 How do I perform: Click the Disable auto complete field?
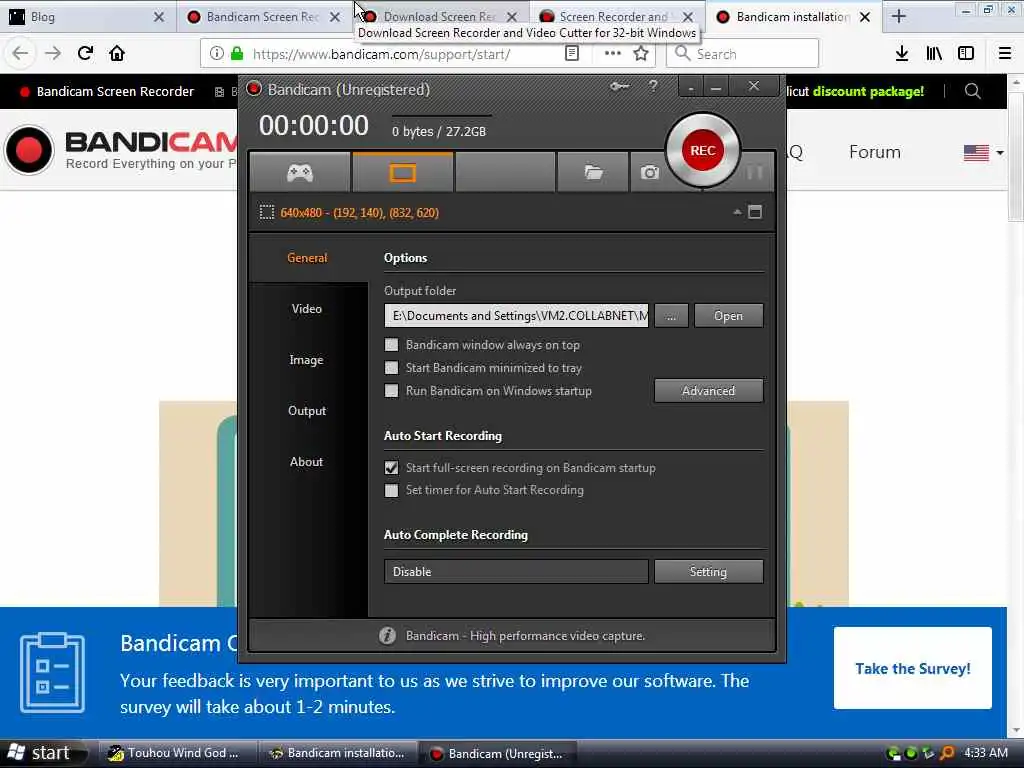pyautogui.click(x=516, y=571)
